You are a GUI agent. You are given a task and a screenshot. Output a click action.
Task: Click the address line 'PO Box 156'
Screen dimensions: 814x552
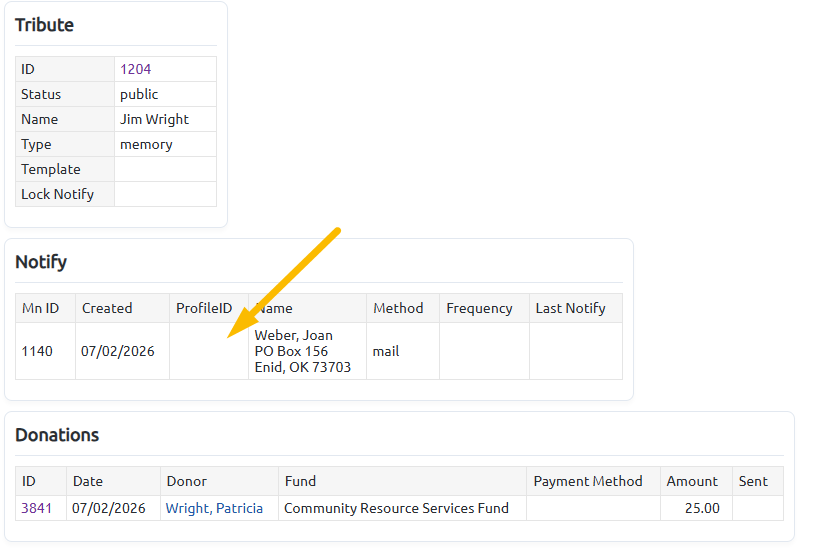[x=291, y=351]
